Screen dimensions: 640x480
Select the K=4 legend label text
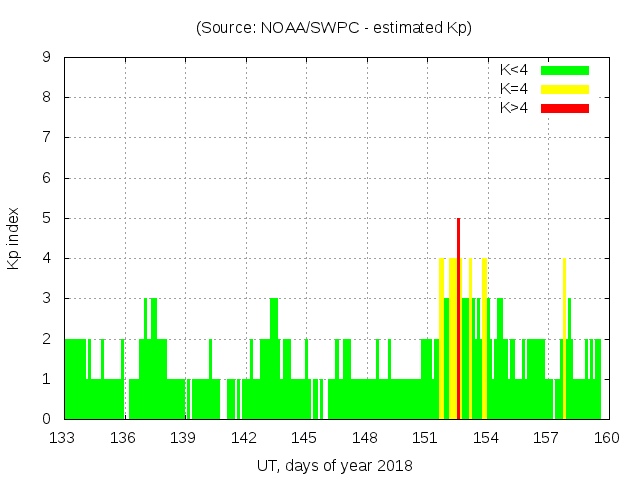pyautogui.click(x=514, y=89)
